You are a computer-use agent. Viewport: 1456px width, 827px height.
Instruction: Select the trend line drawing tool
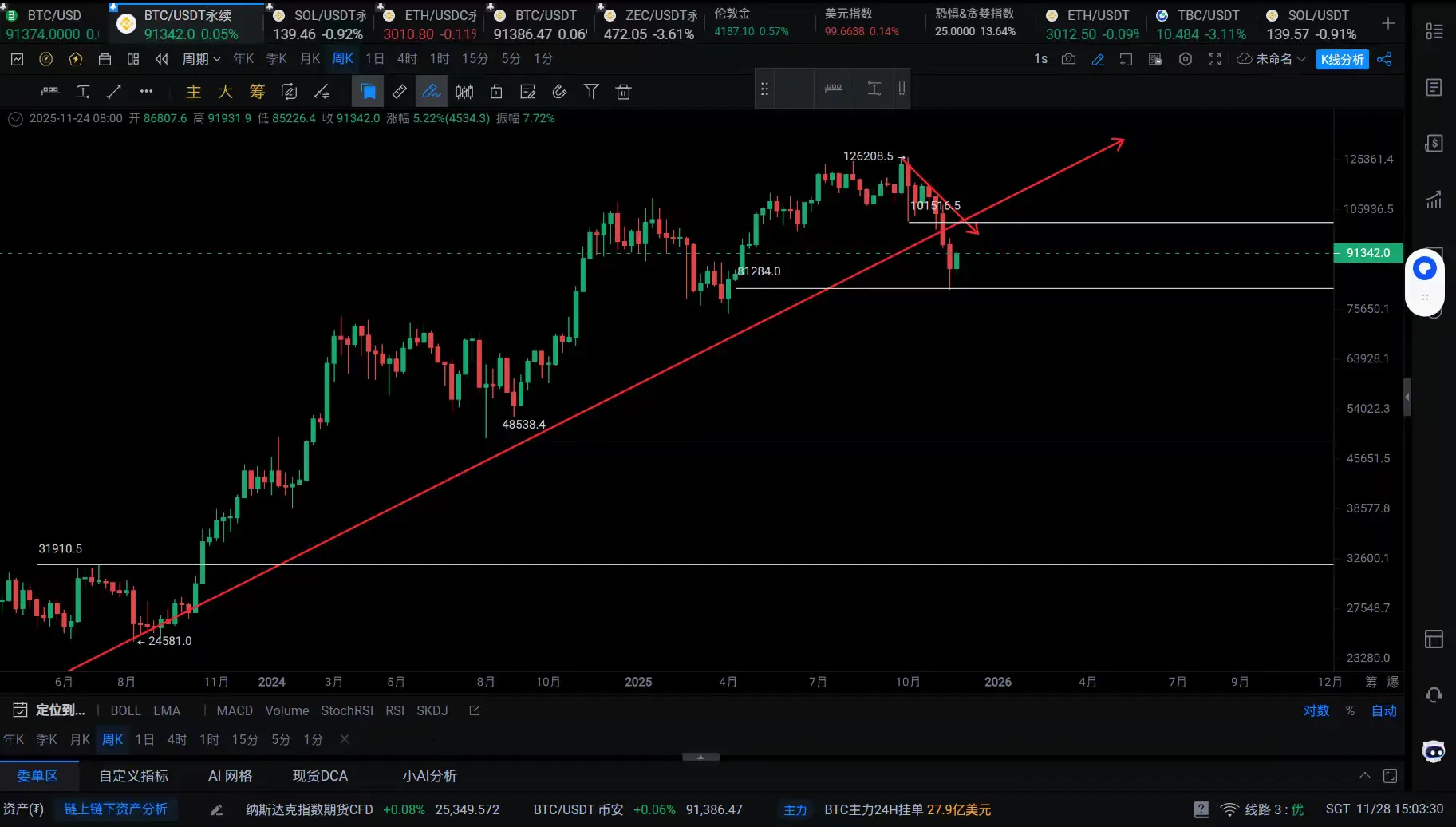[114, 92]
